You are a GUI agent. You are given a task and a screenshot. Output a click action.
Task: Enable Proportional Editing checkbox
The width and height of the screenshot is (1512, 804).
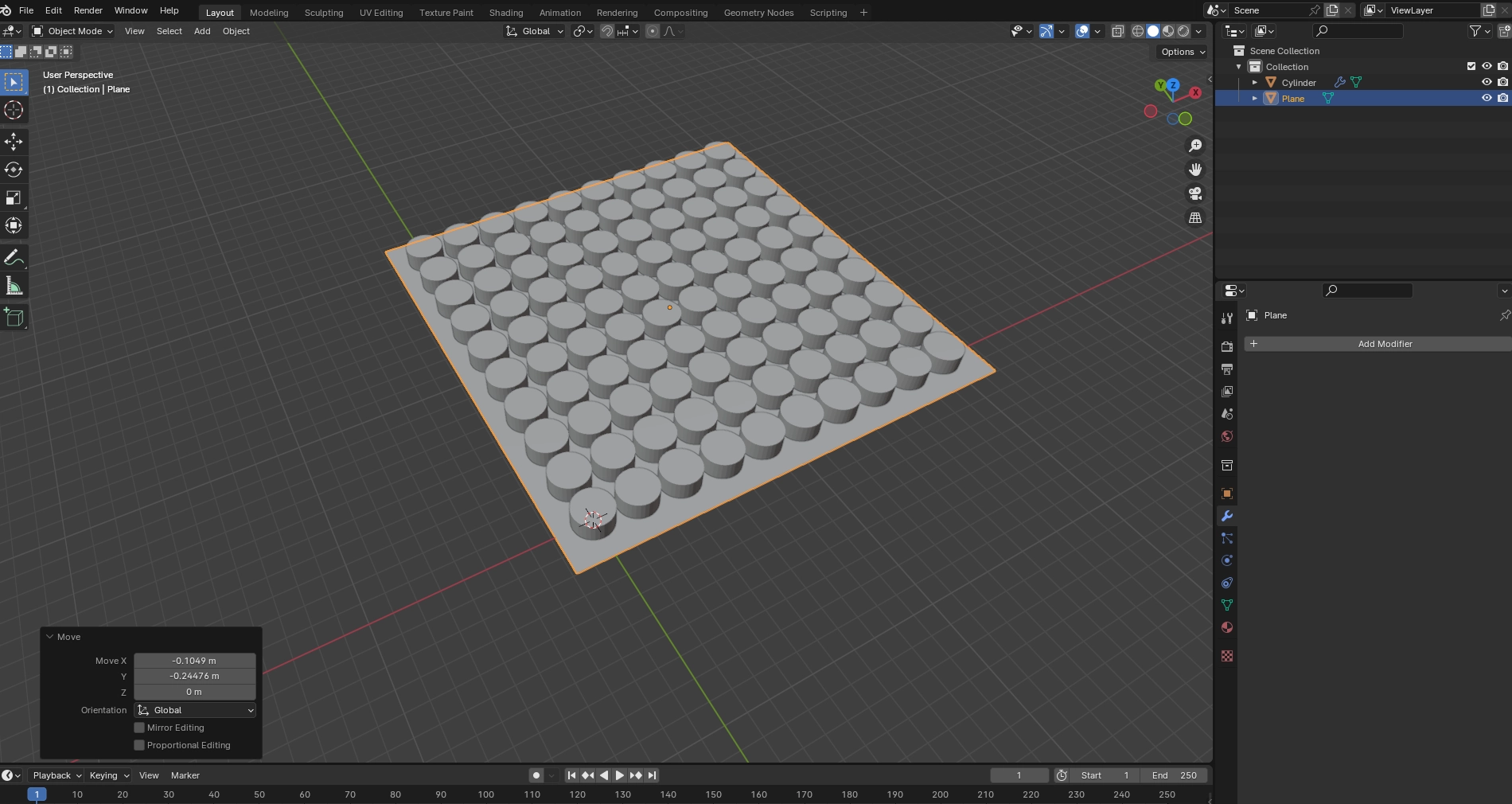click(x=139, y=745)
